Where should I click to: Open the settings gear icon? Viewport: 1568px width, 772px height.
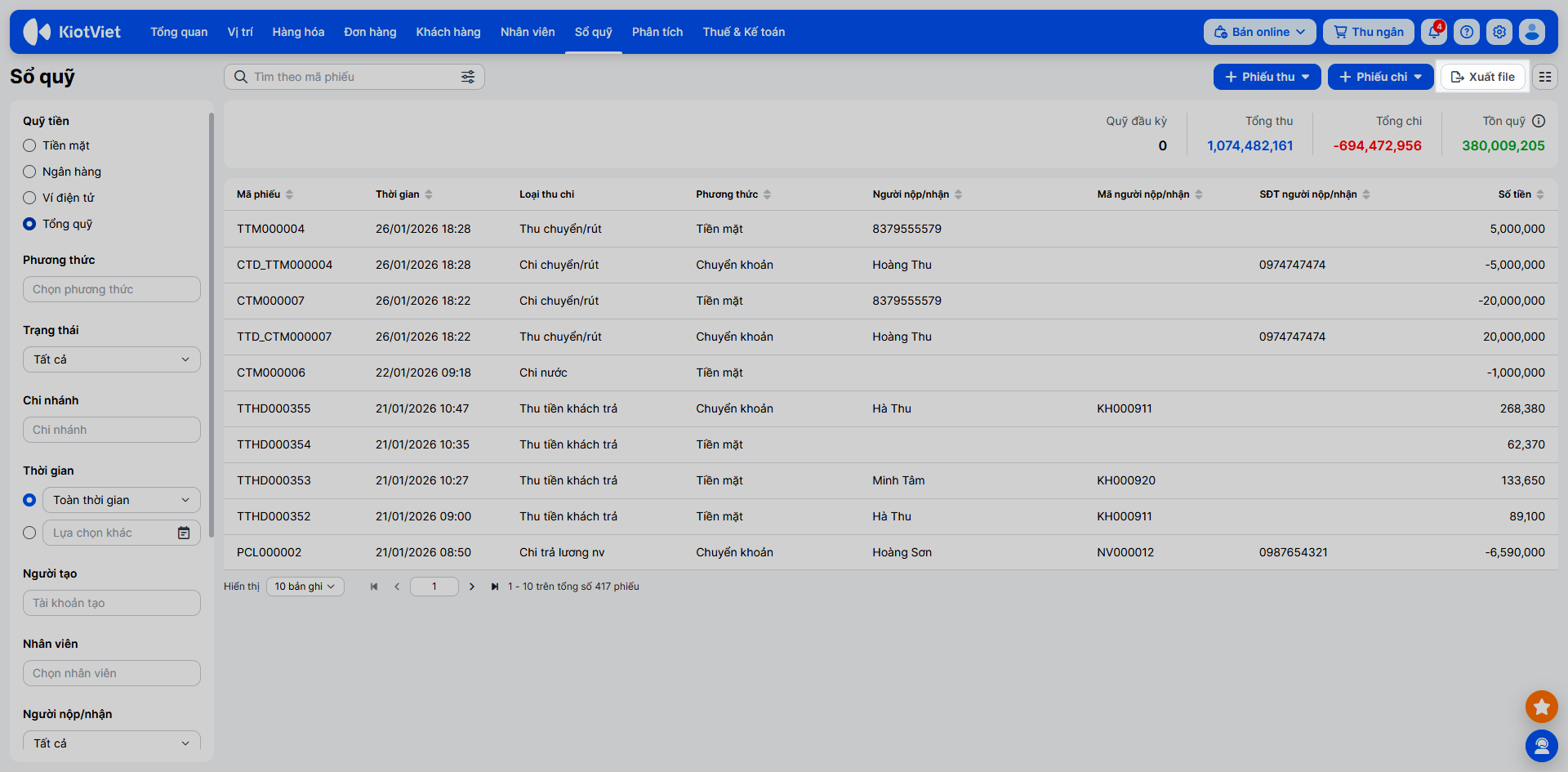pyautogui.click(x=1499, y=32)
